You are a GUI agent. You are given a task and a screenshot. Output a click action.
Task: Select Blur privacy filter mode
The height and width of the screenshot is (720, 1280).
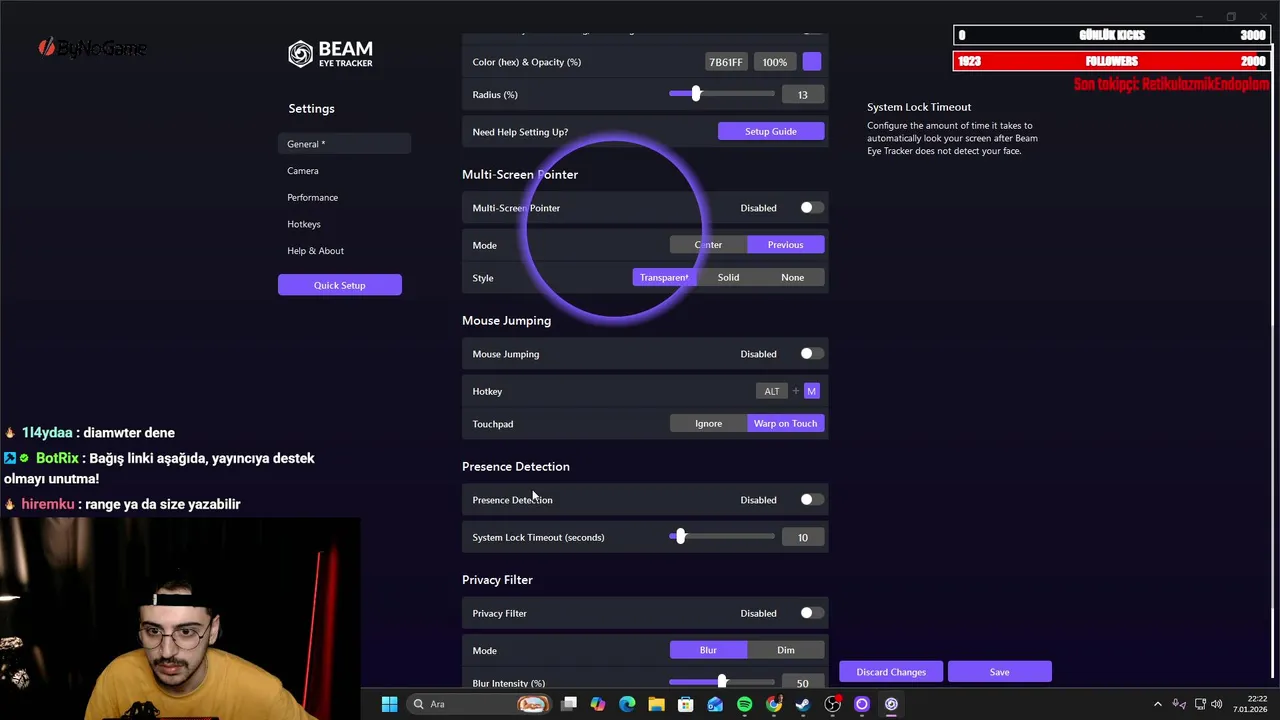pyautogui.click(x=708, y=650)
